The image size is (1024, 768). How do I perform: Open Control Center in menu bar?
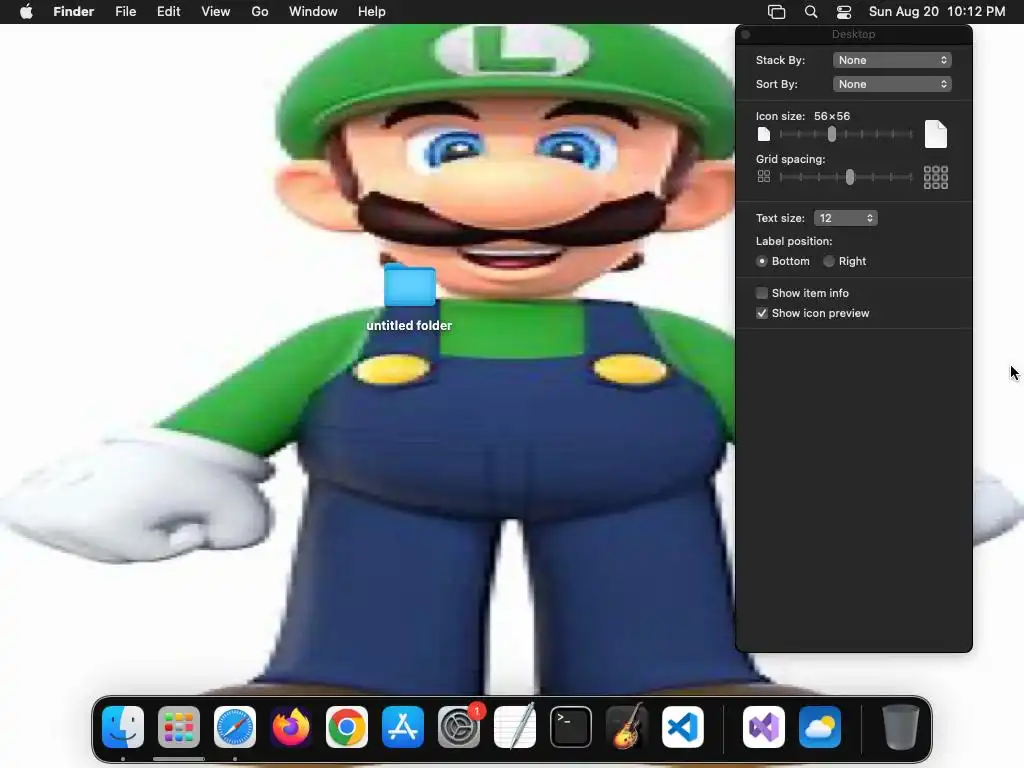(844, 12)
